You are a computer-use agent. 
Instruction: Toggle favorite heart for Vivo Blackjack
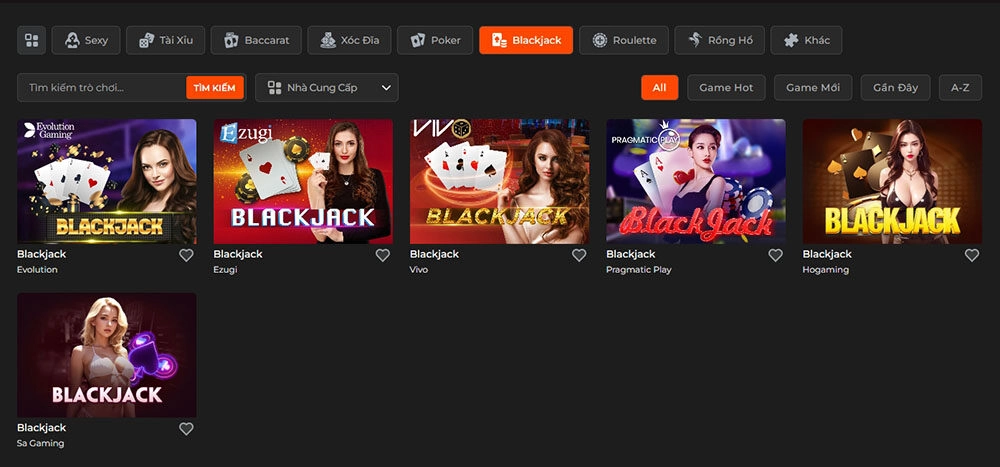pyautogui.click(x=579, y=255)
